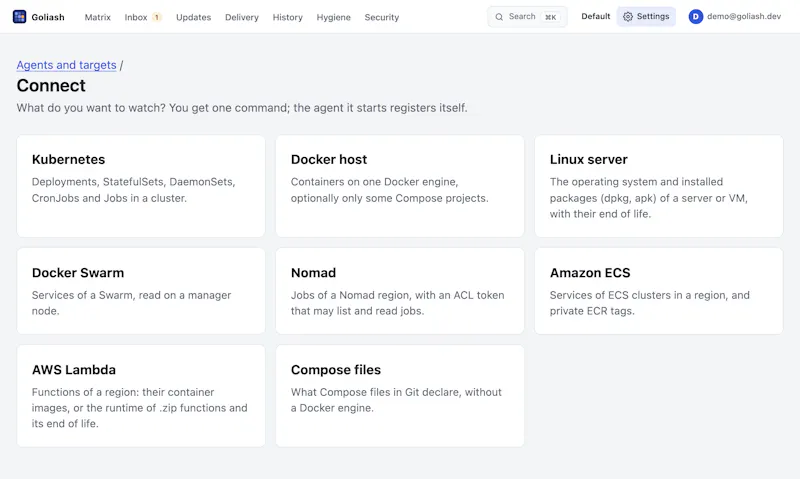The width and height of the screenshot is (800, 479).
Task: Pick the AWS Lambda card
Action: click(x=141, y=396)
